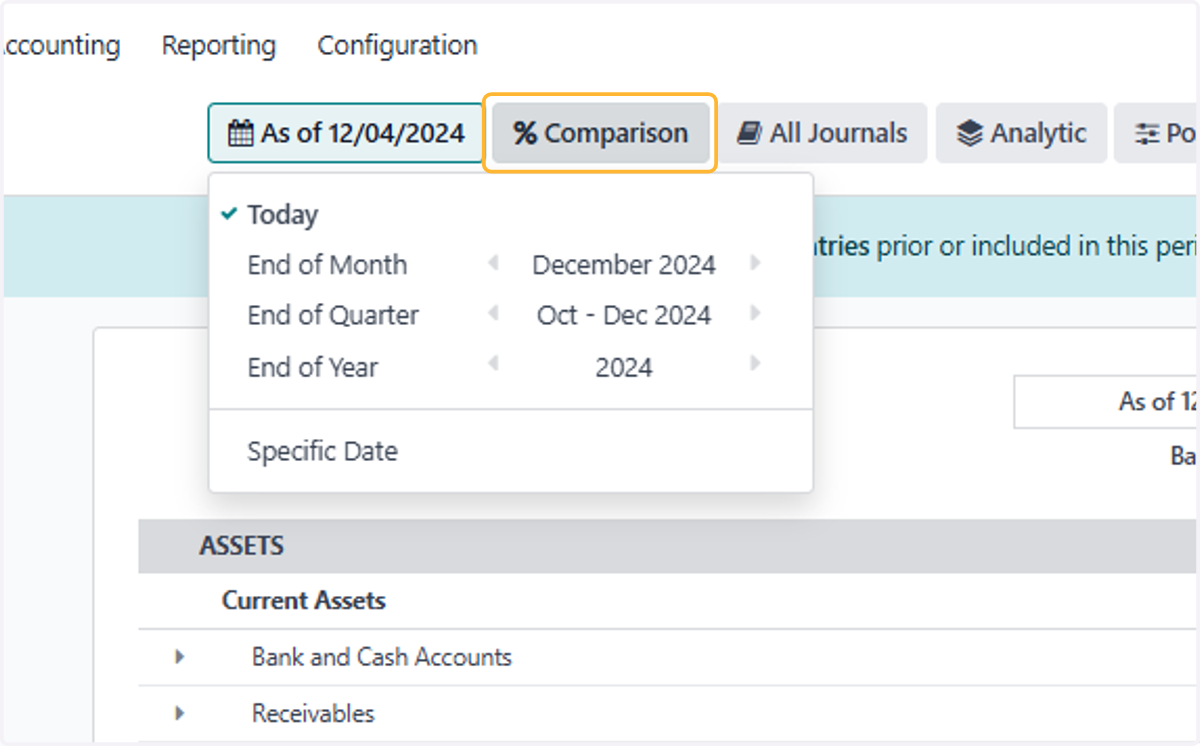Click the layers icon on Analytic
1200x746 pixels.
[x=969, y=133]
